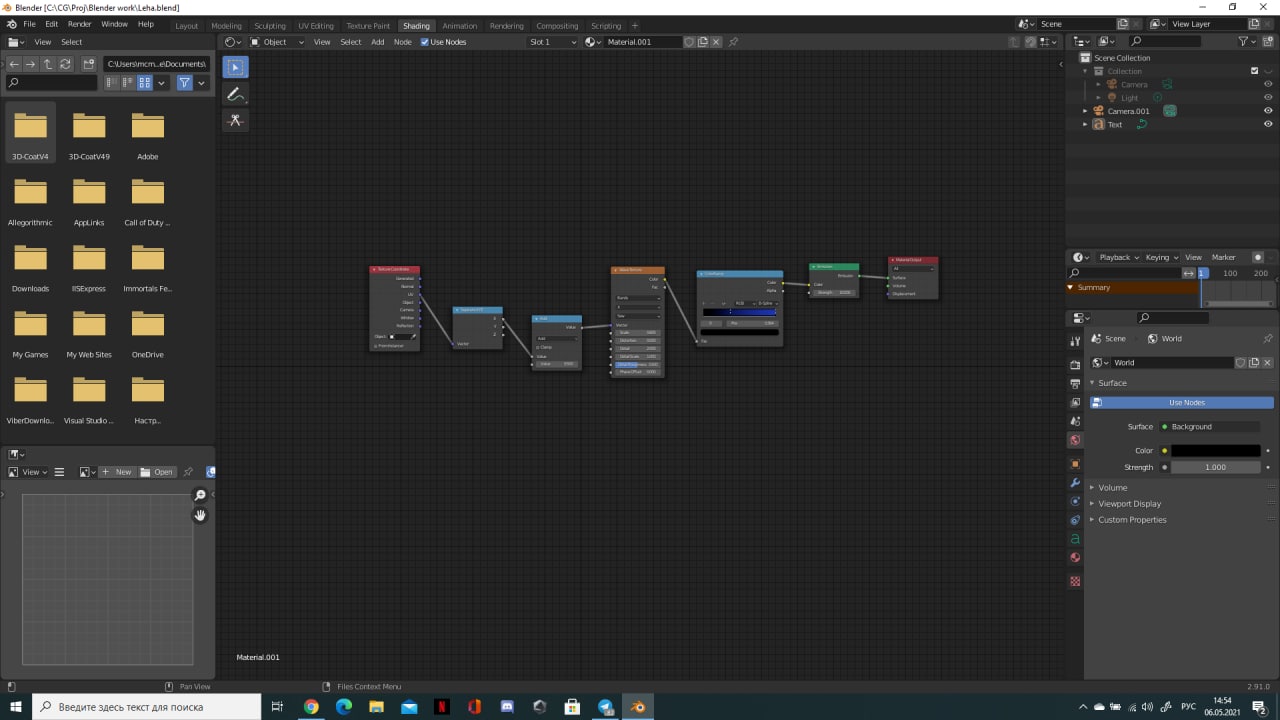Toggle auto keying record button in timeline

[x=1258, y=257]
